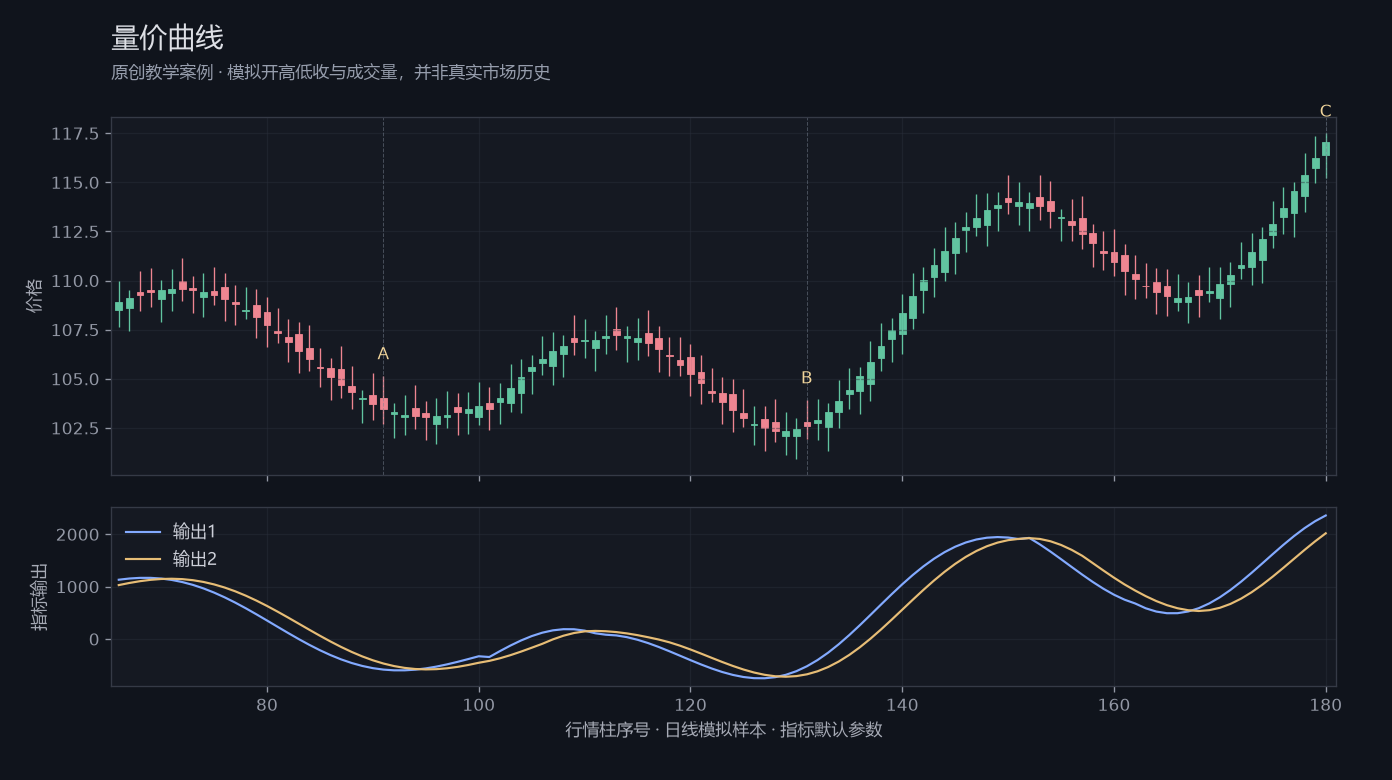Click the x-axis tick label 120
The image size is (1392, 780).
click(x=690, y=704)
